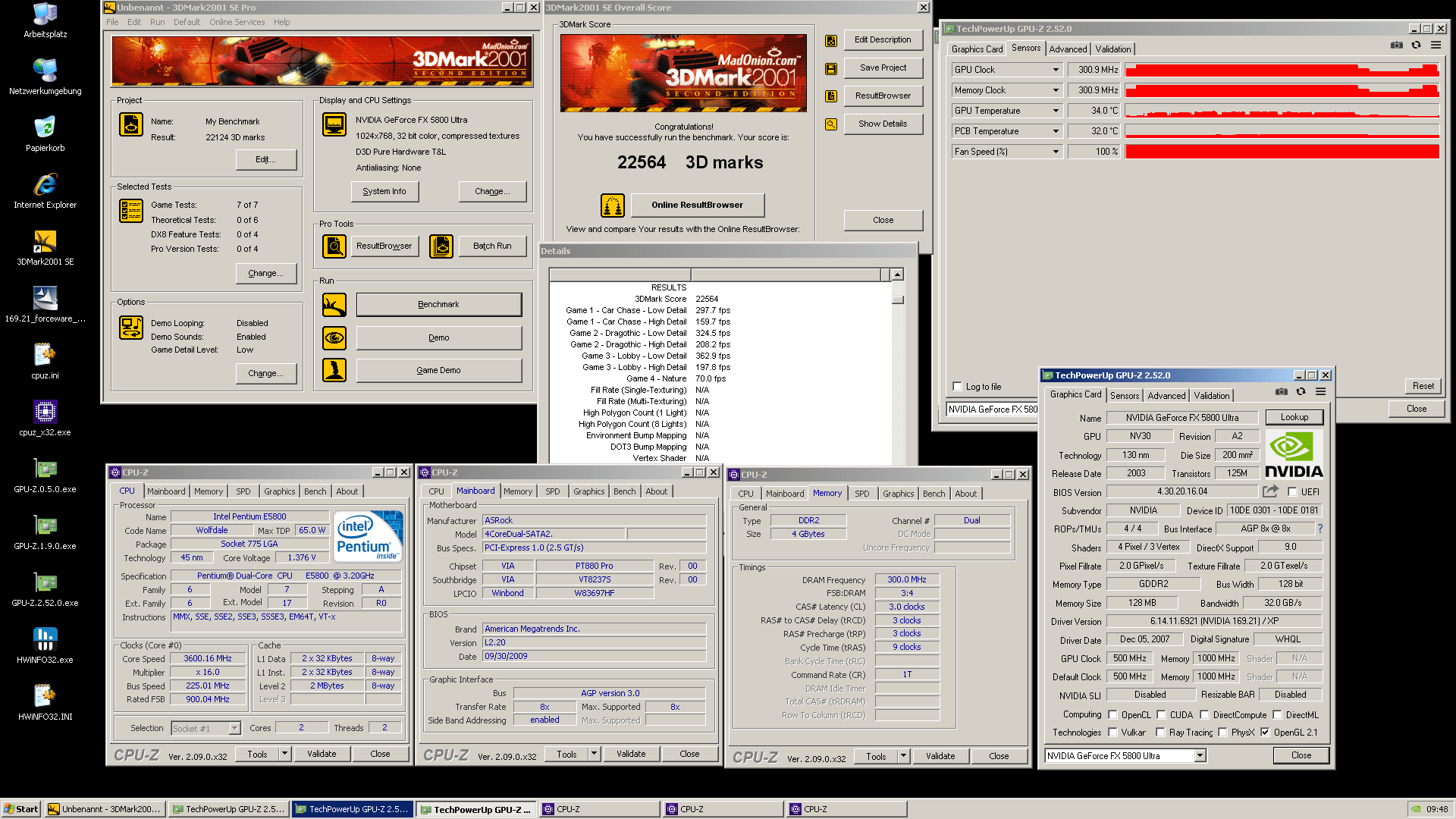Toggle the Vulkan checkbox
Image resolution: width=1456 pixels, height=819 pixels.
point(1112,732)
